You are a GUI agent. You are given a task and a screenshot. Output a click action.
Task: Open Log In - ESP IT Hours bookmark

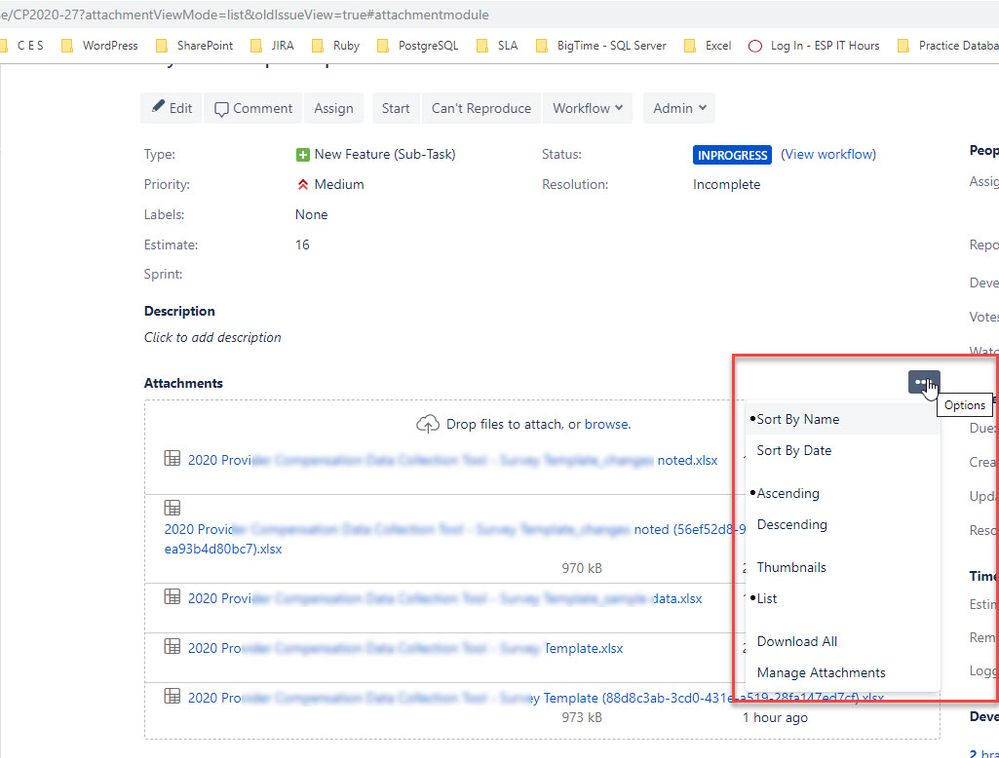814,46
